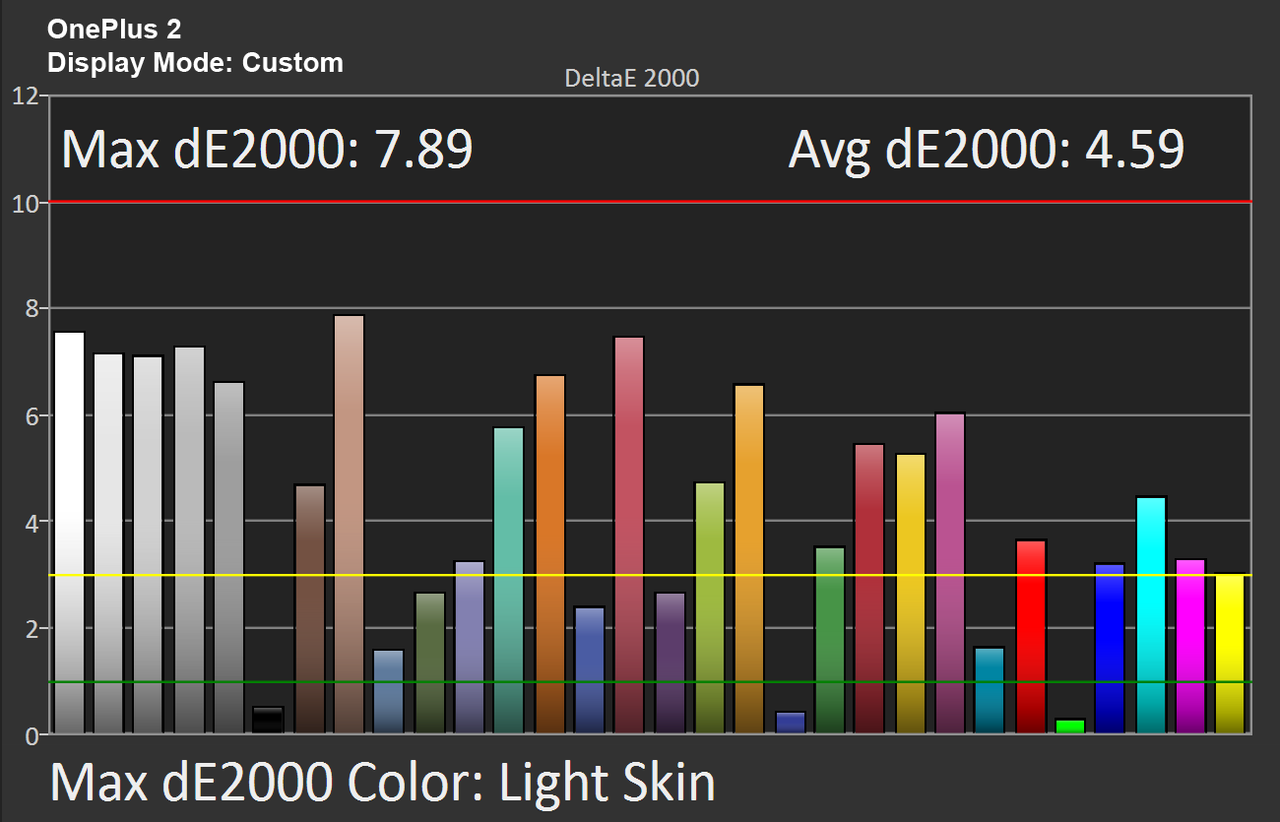The image size is (1280, 822).
Task: Select the olive foliage-green bar
Action: tap(430, 664)
